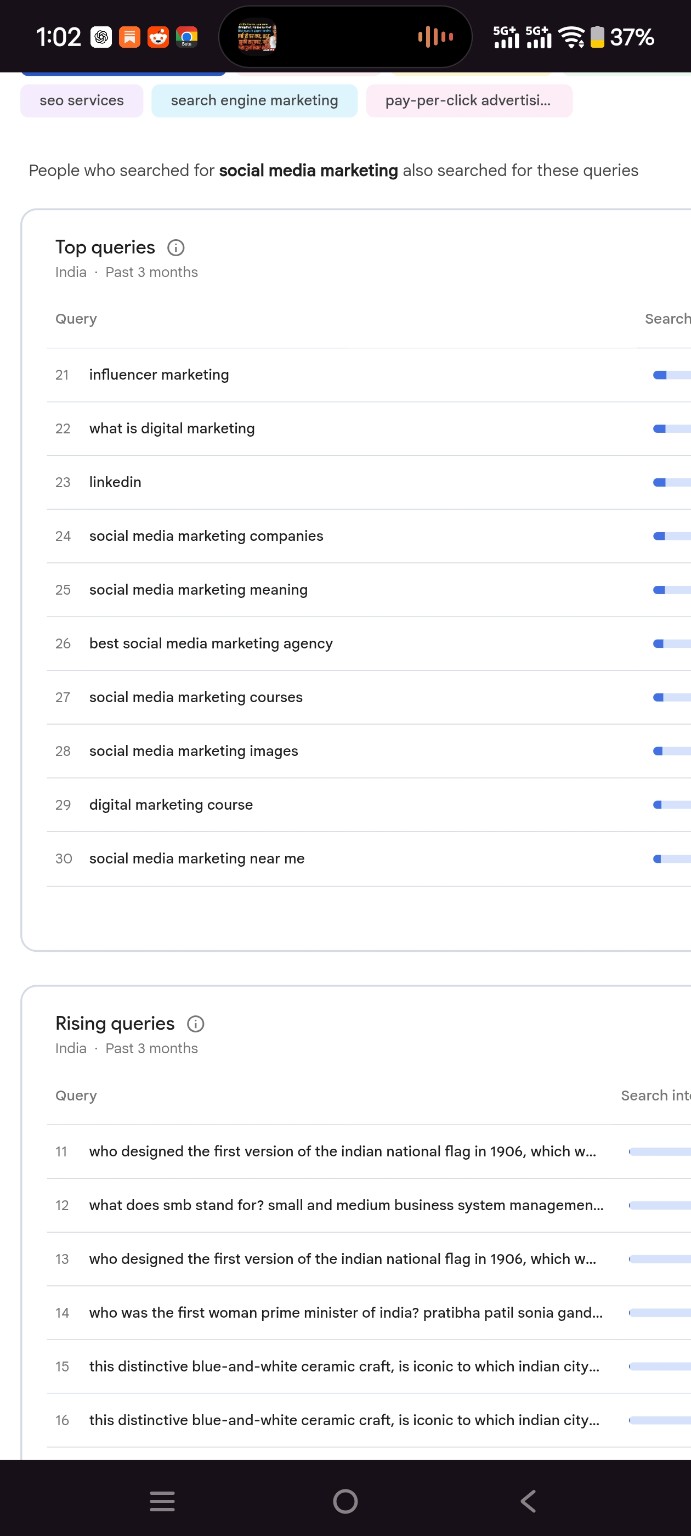
Task: Tap the interest bar for linkedin
Action: click(671, 482)
